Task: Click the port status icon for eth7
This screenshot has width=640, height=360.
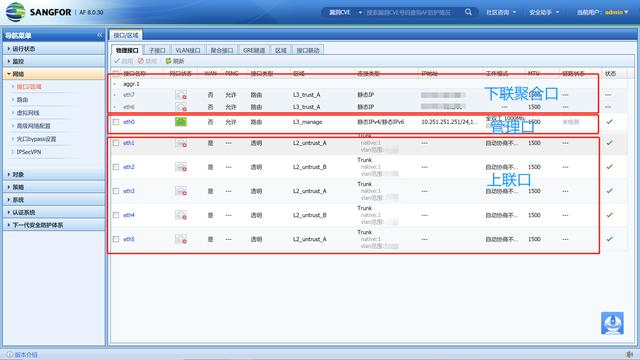Action: pyautogui.click(x=181, y=95)
